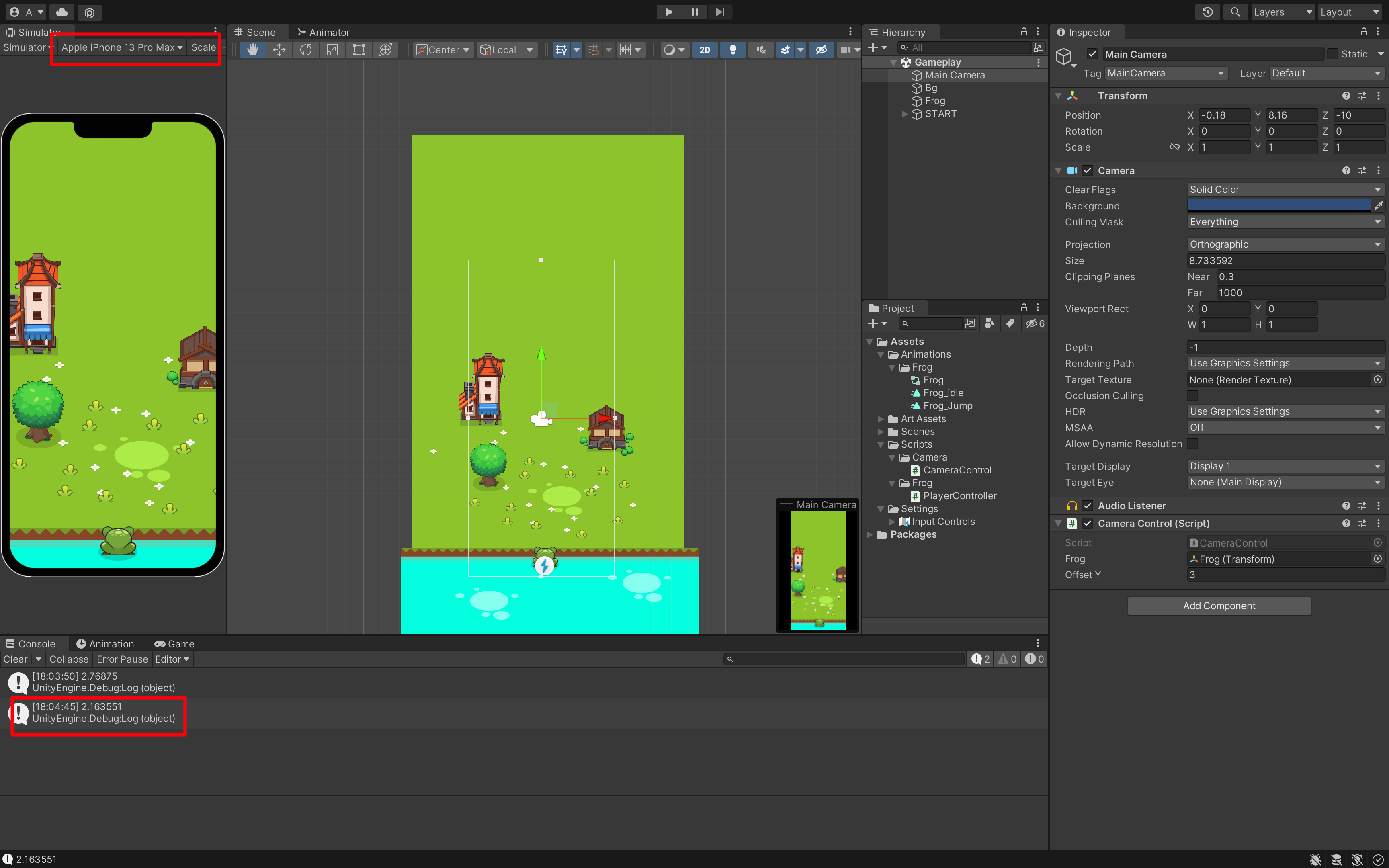Open Apple iPhone 13 Pro Max device dropdown
Image resolution: width=1389 pixels, height=868 pixels.
coord(122,47)
